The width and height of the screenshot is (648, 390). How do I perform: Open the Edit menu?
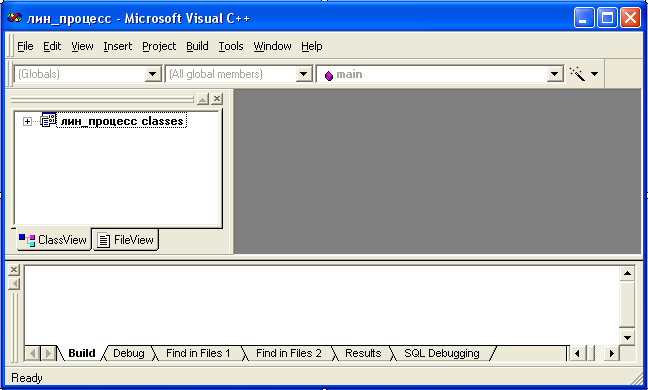tap(52, 46)
